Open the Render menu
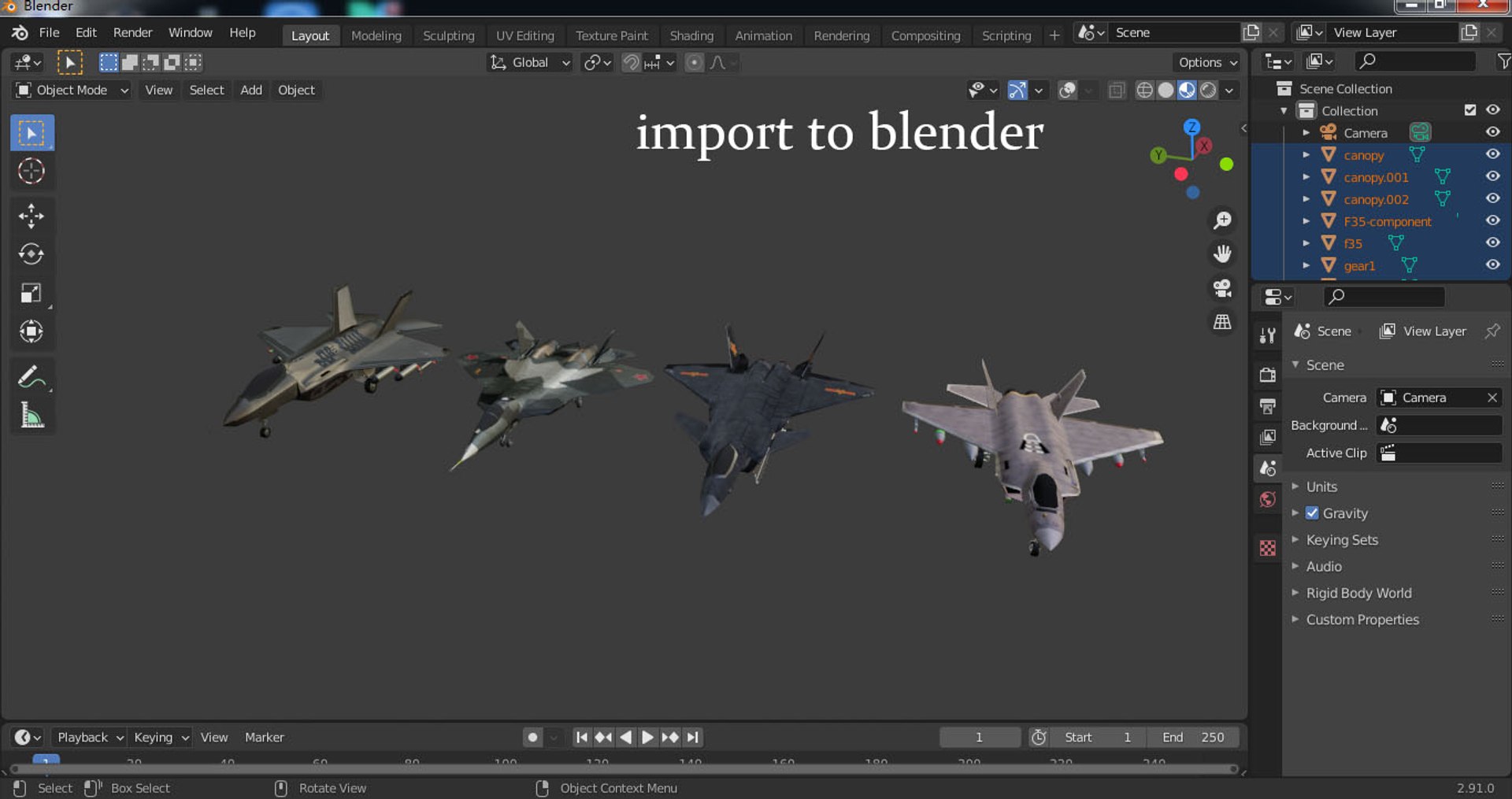Image resolution: width=1512 pixels, height=799 pixels. [x=132, y=33]
